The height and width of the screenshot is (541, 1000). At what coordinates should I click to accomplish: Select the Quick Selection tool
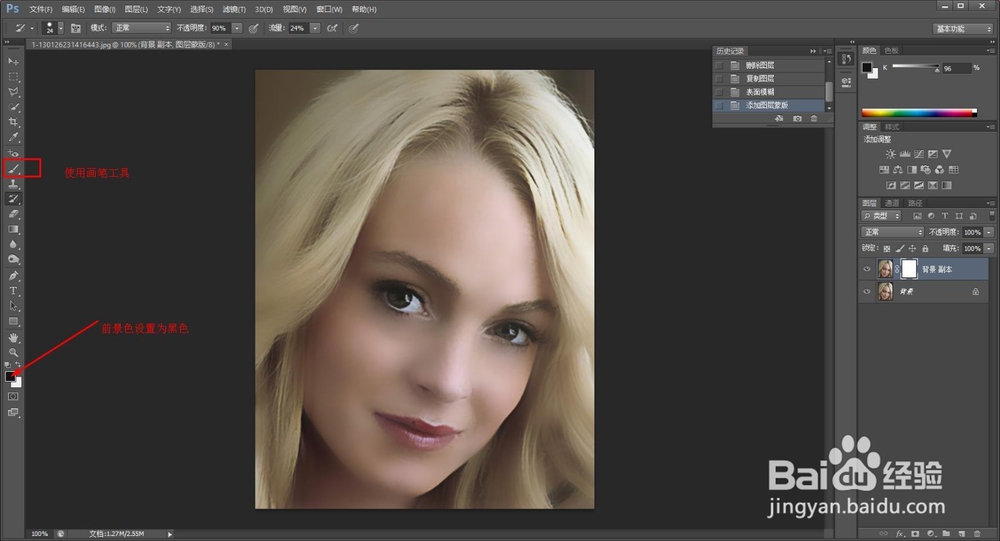(x=13, y=107)
